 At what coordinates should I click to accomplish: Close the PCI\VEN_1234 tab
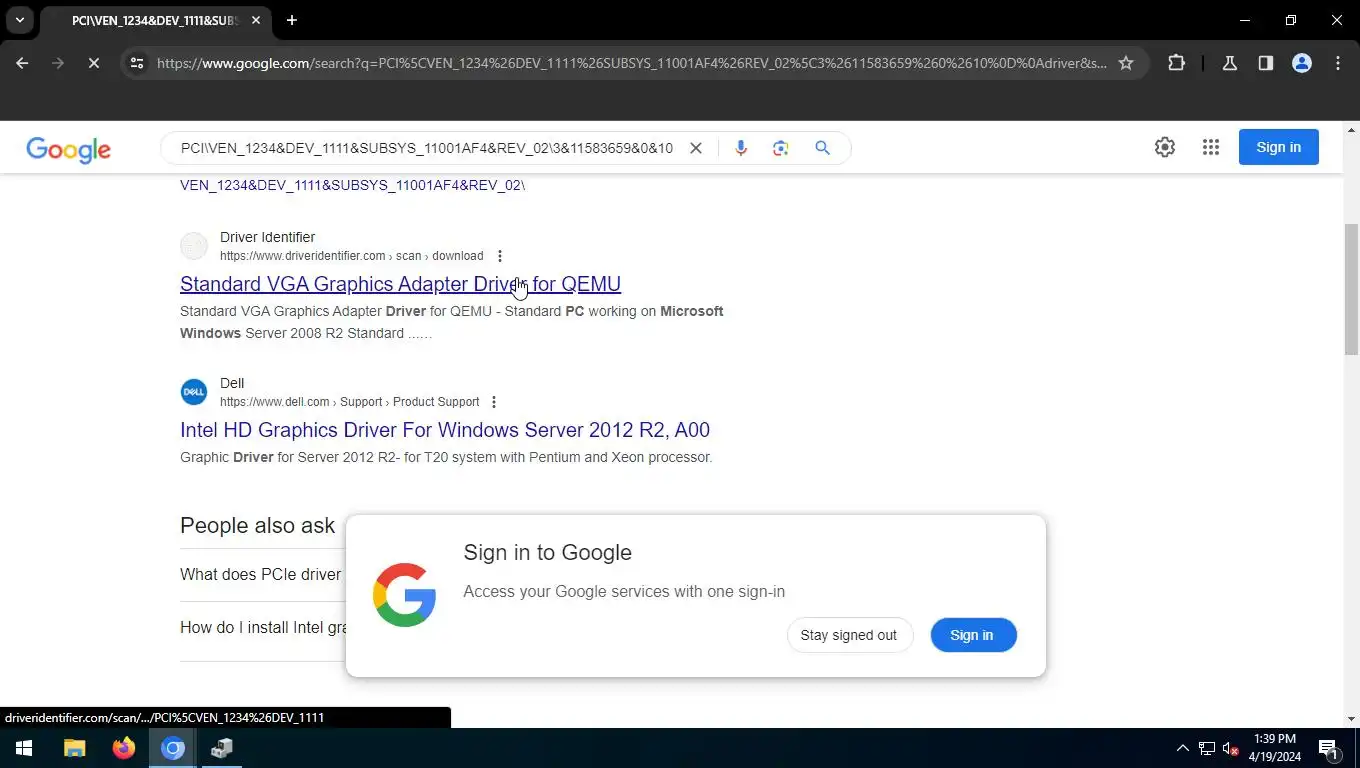click(x=256, y=20)
